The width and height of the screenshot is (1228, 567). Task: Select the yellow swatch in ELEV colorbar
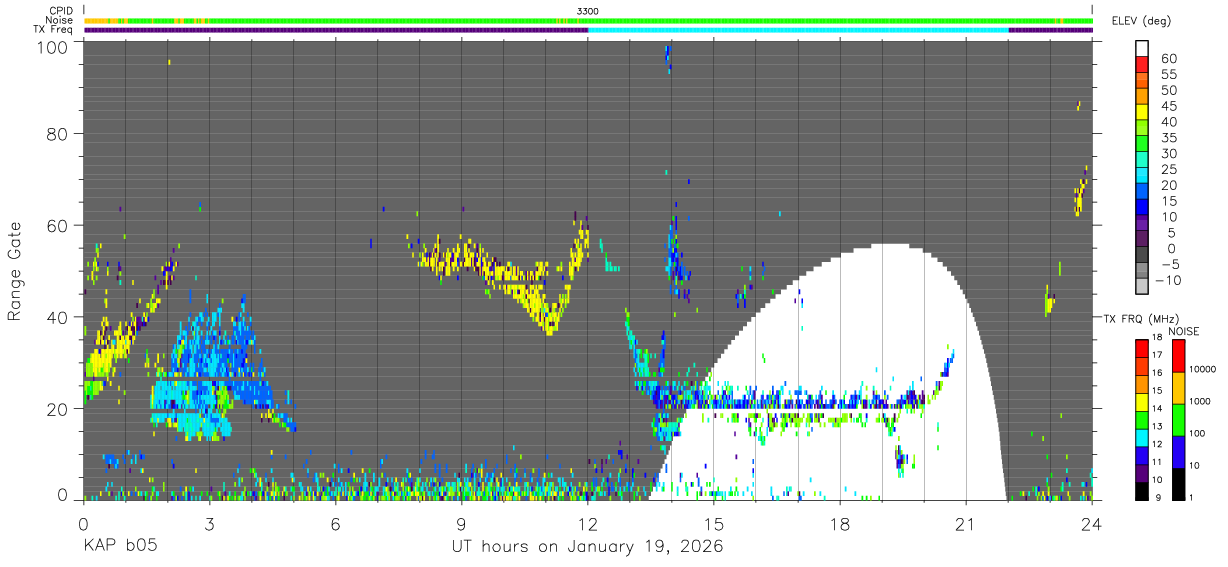click(x=1142, y=113)
